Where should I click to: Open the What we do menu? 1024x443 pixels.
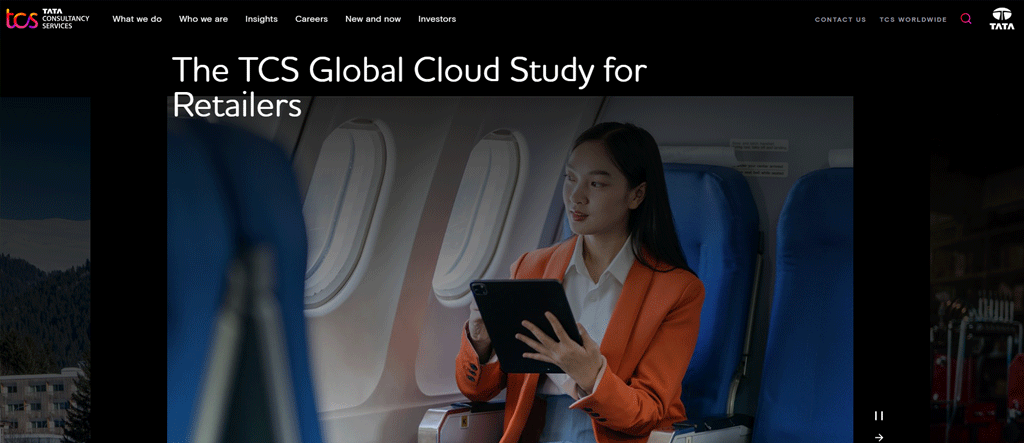[x=137, y=19]
